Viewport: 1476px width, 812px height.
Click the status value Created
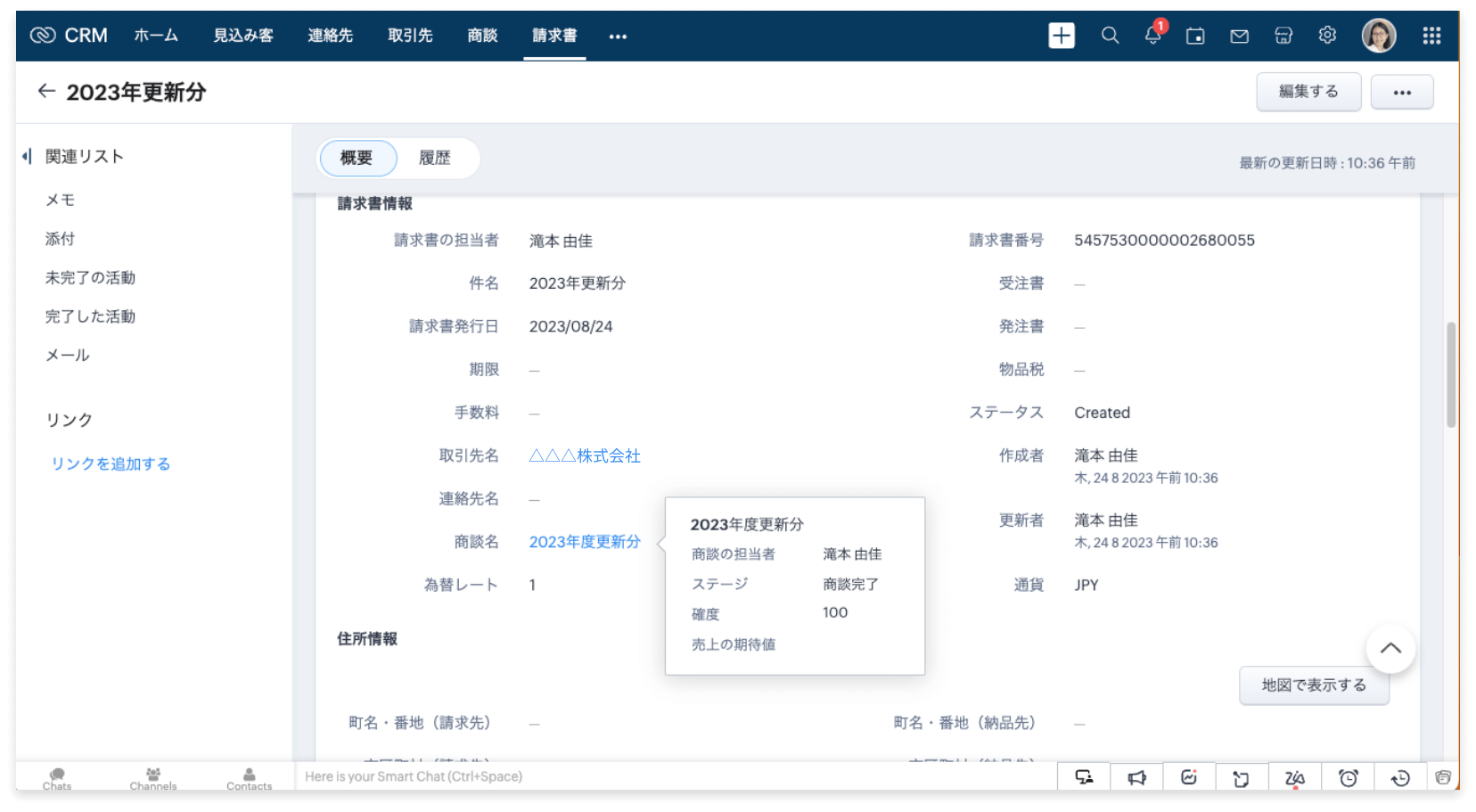pyautogui.click(x=1103, y=413)
